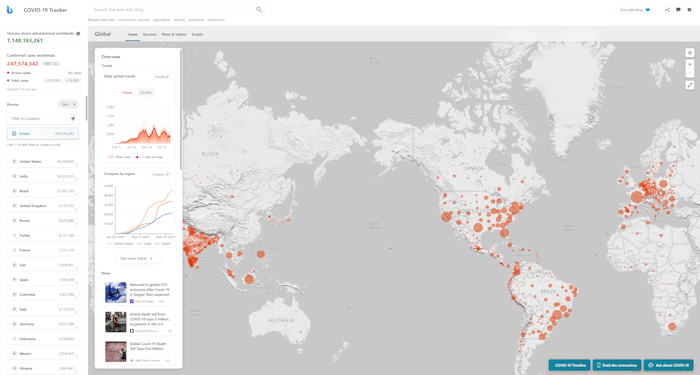
Task: Toggle Brazil line in legend
Action: coord(163,244)
